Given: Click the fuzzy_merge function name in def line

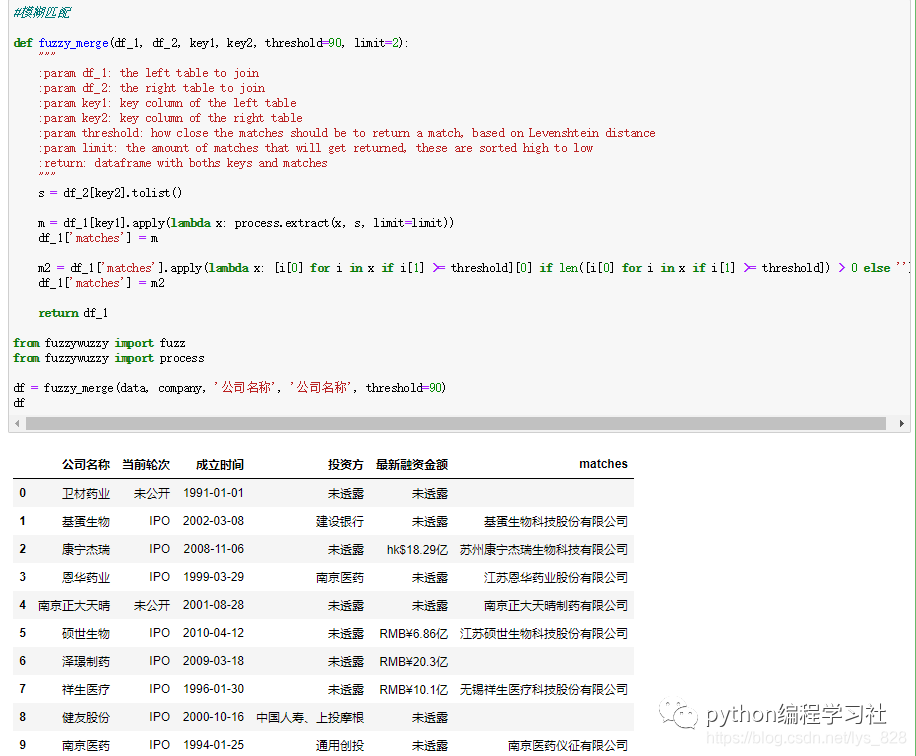Looking at the screenshot, I should point(74,43).
